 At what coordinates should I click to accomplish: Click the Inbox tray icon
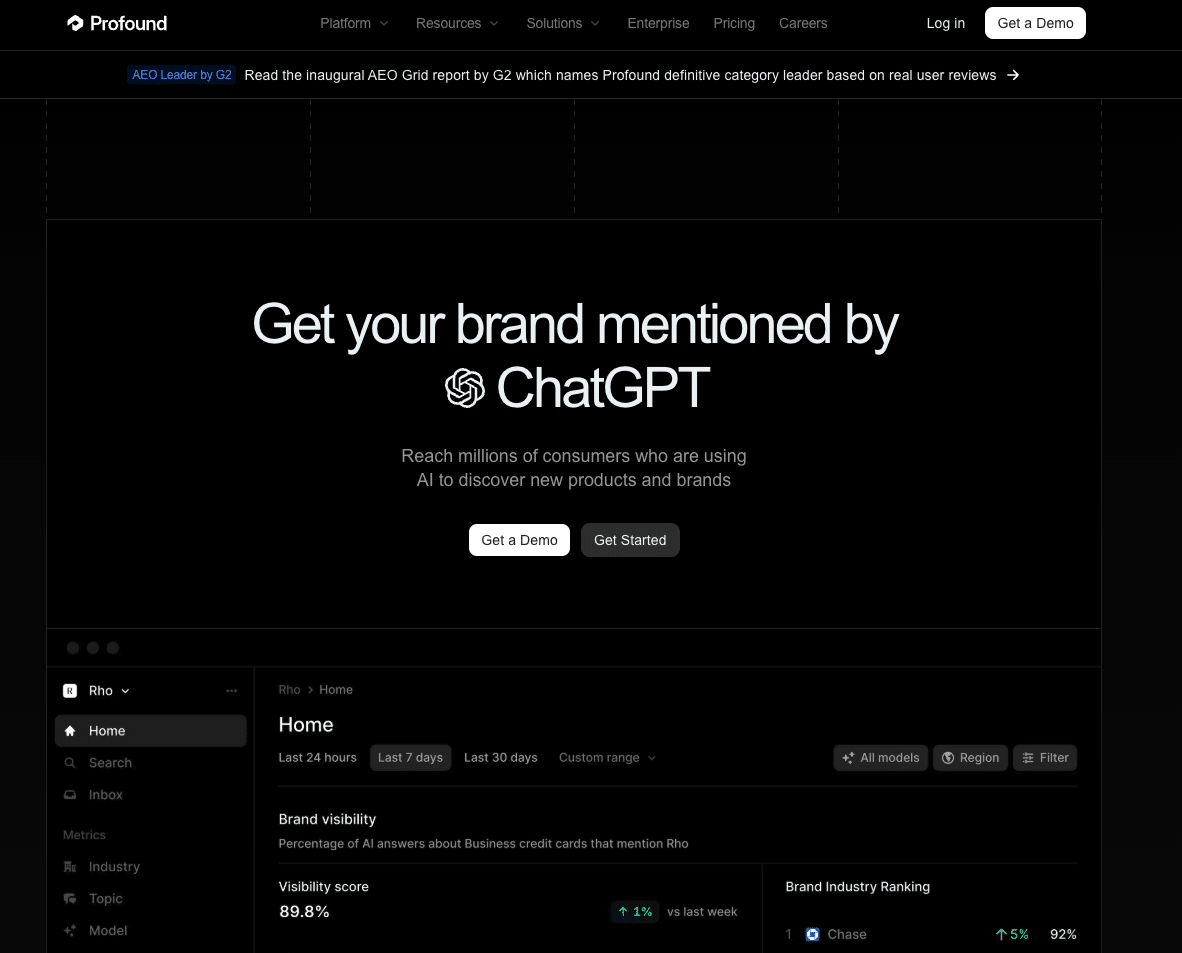coord(70,795)
